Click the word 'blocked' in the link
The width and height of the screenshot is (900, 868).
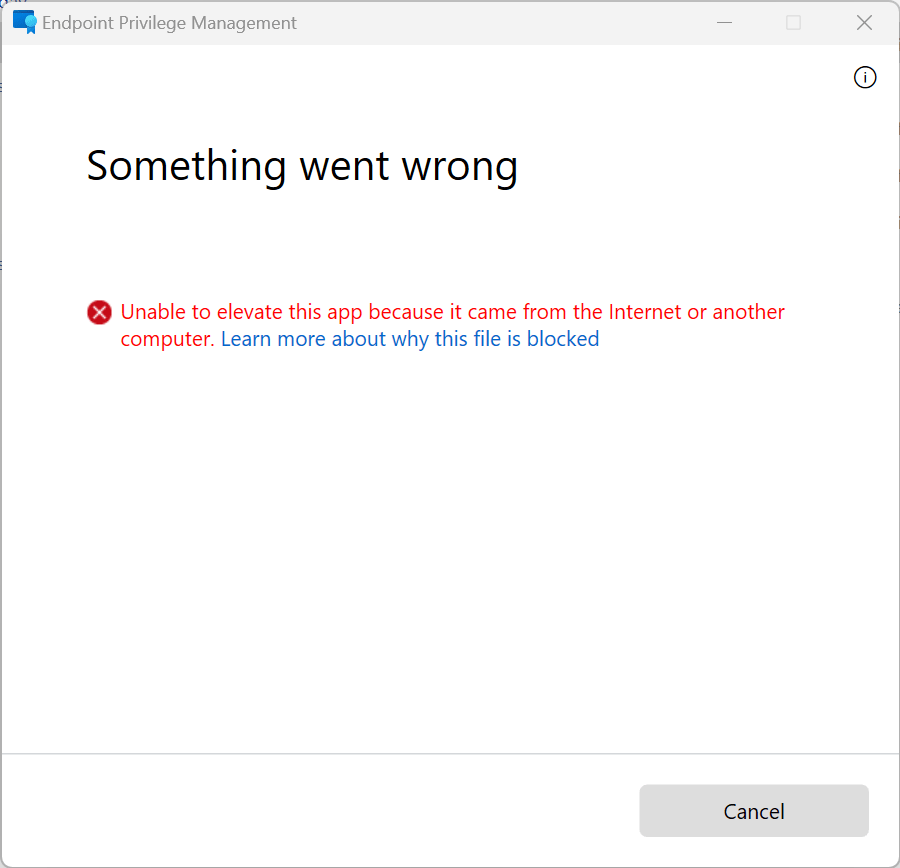[563, 339]
